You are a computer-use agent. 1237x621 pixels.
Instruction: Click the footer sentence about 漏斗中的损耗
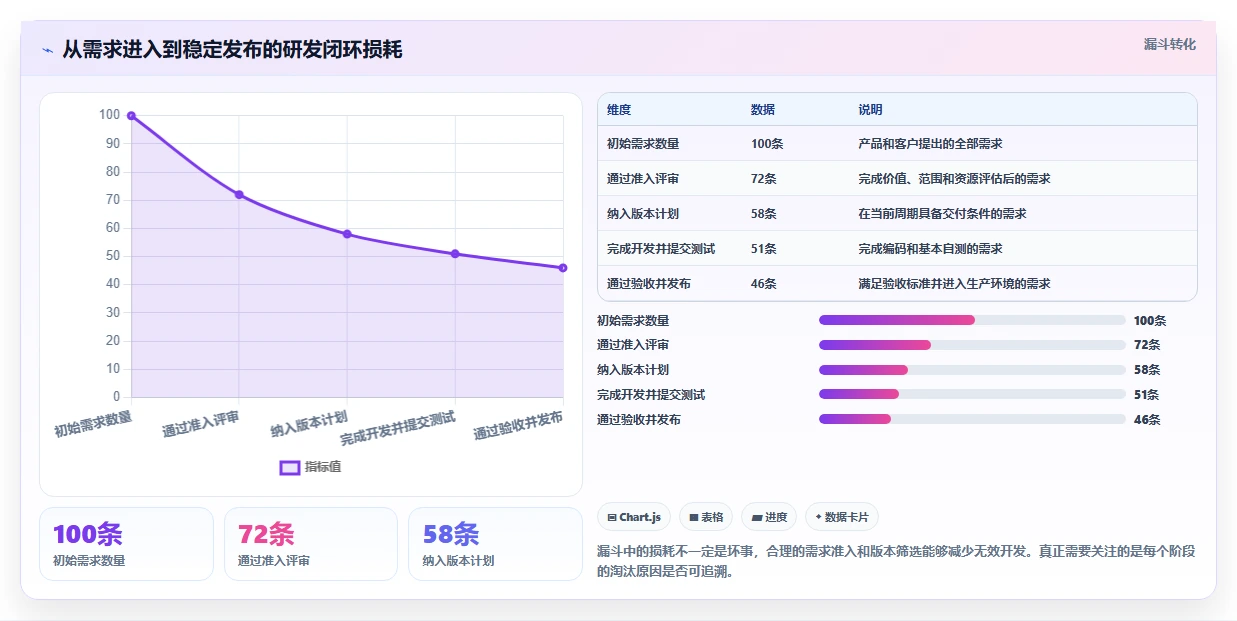pos(897,562)
